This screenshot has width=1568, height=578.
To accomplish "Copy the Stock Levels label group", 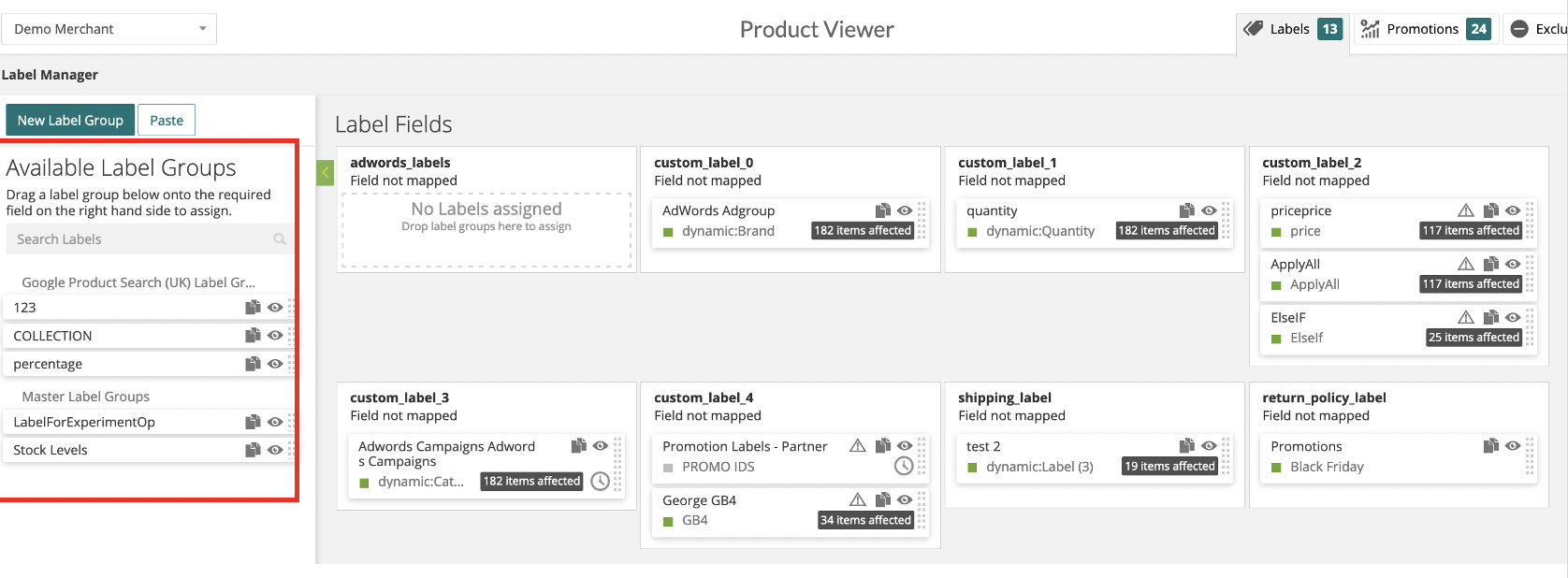I will (253, 450).
